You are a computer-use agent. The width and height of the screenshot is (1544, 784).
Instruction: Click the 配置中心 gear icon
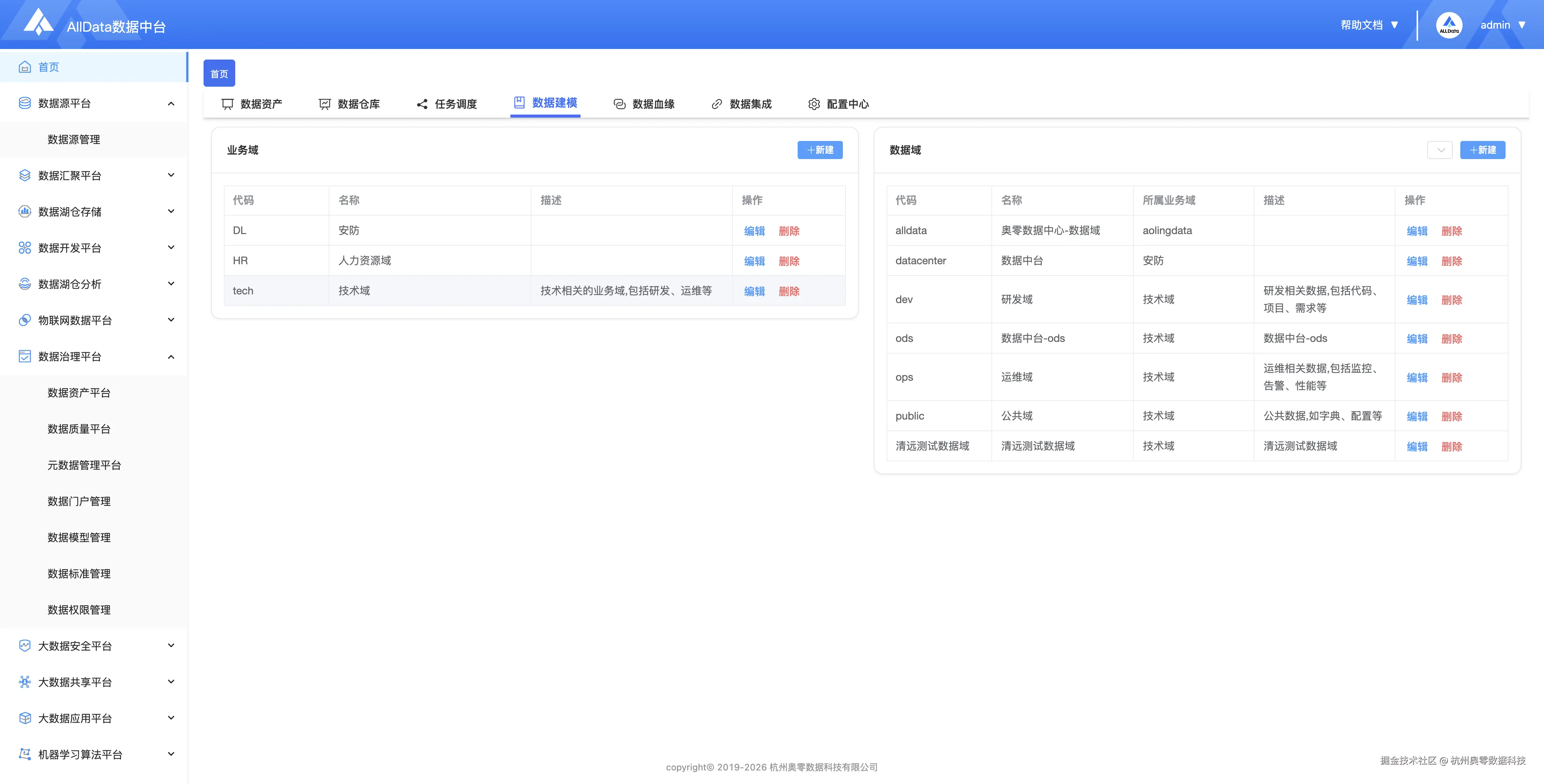point(814,104)
